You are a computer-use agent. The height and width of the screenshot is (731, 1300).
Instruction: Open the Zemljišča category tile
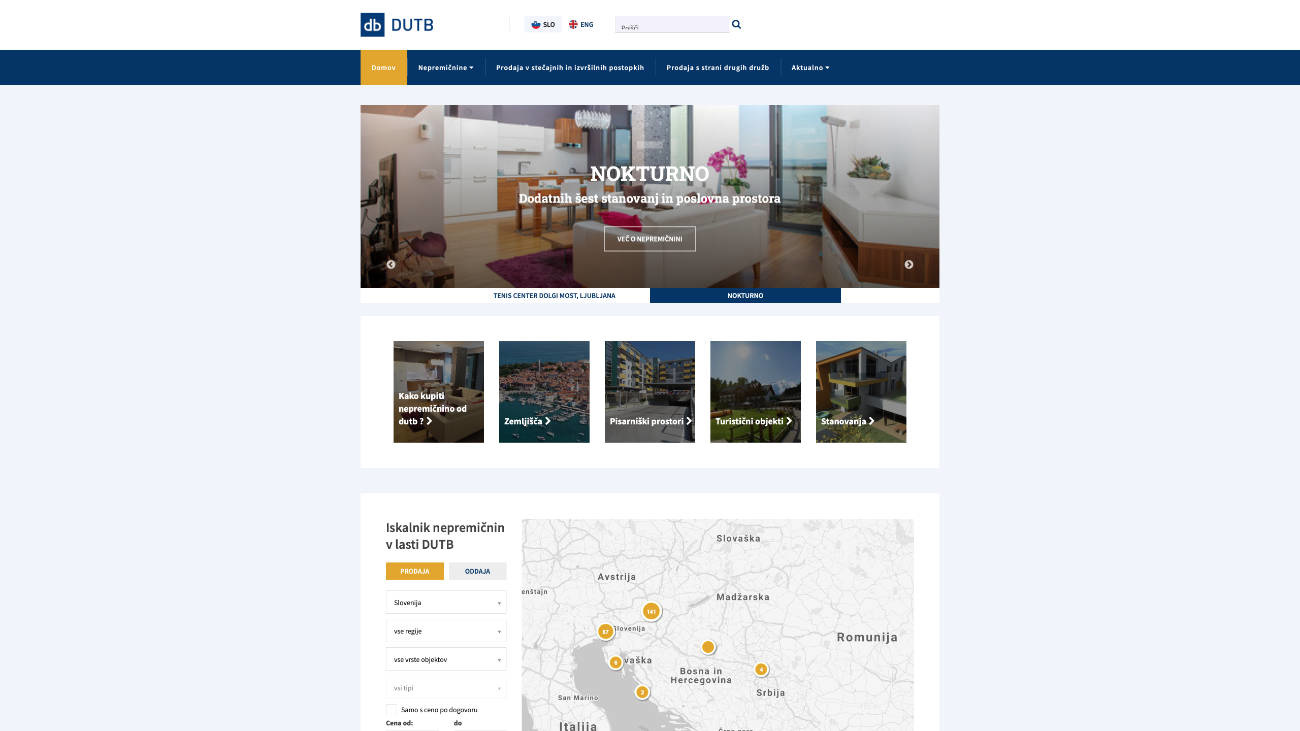tap(544, 392)
